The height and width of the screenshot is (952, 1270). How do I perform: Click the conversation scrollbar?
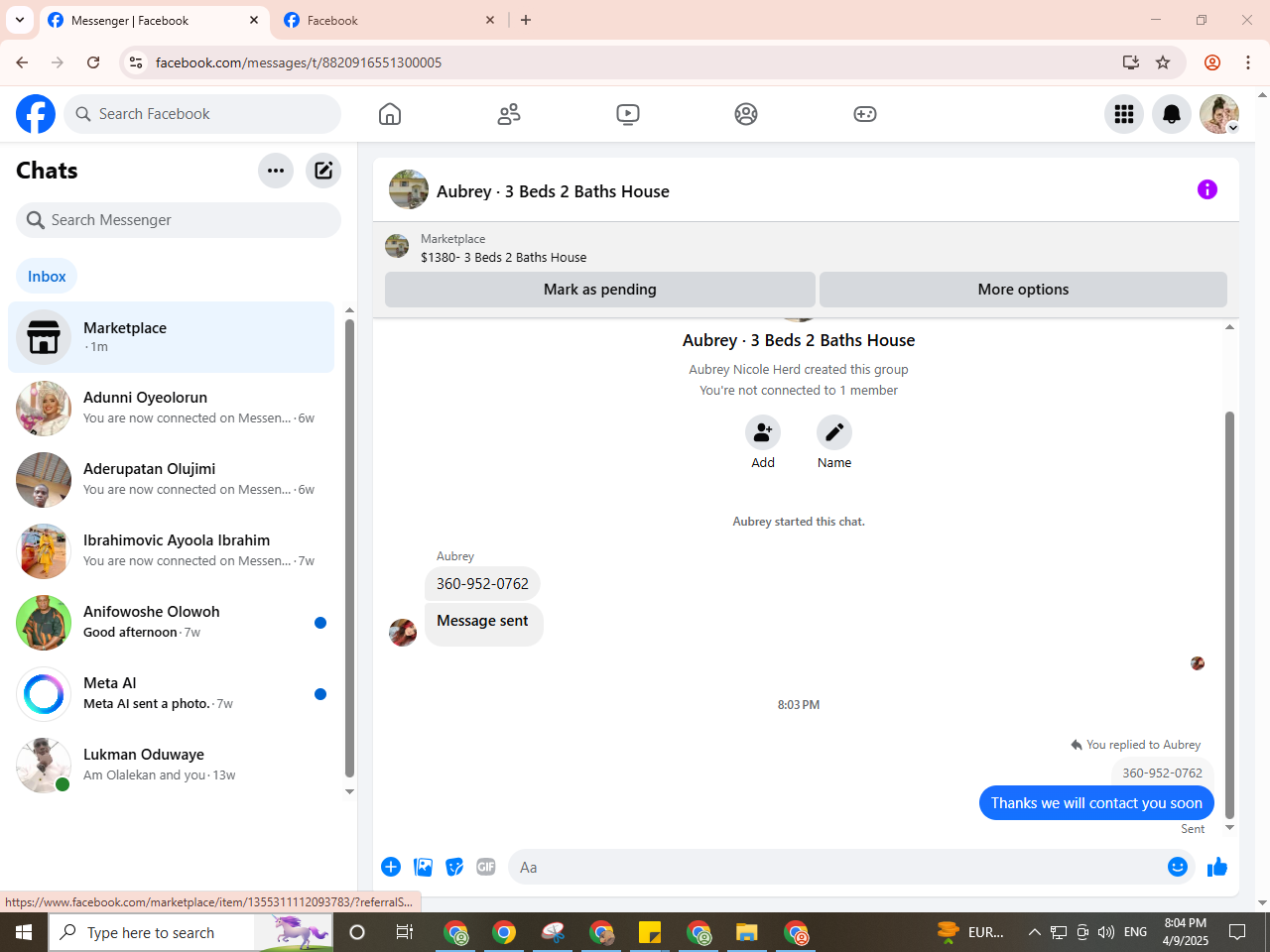tap(1230, 615)
